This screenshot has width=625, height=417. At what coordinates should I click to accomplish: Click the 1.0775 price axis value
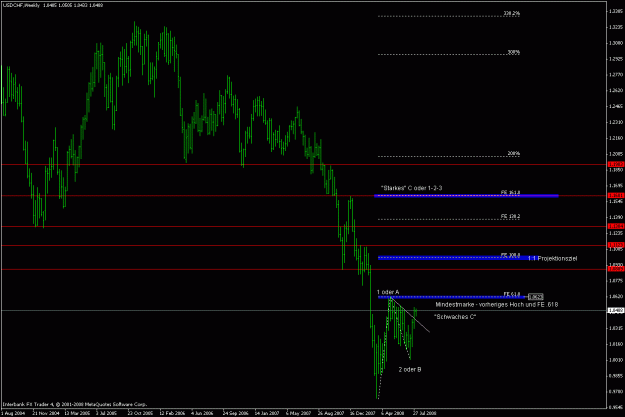pyautogui.click(x=616, y=281)
